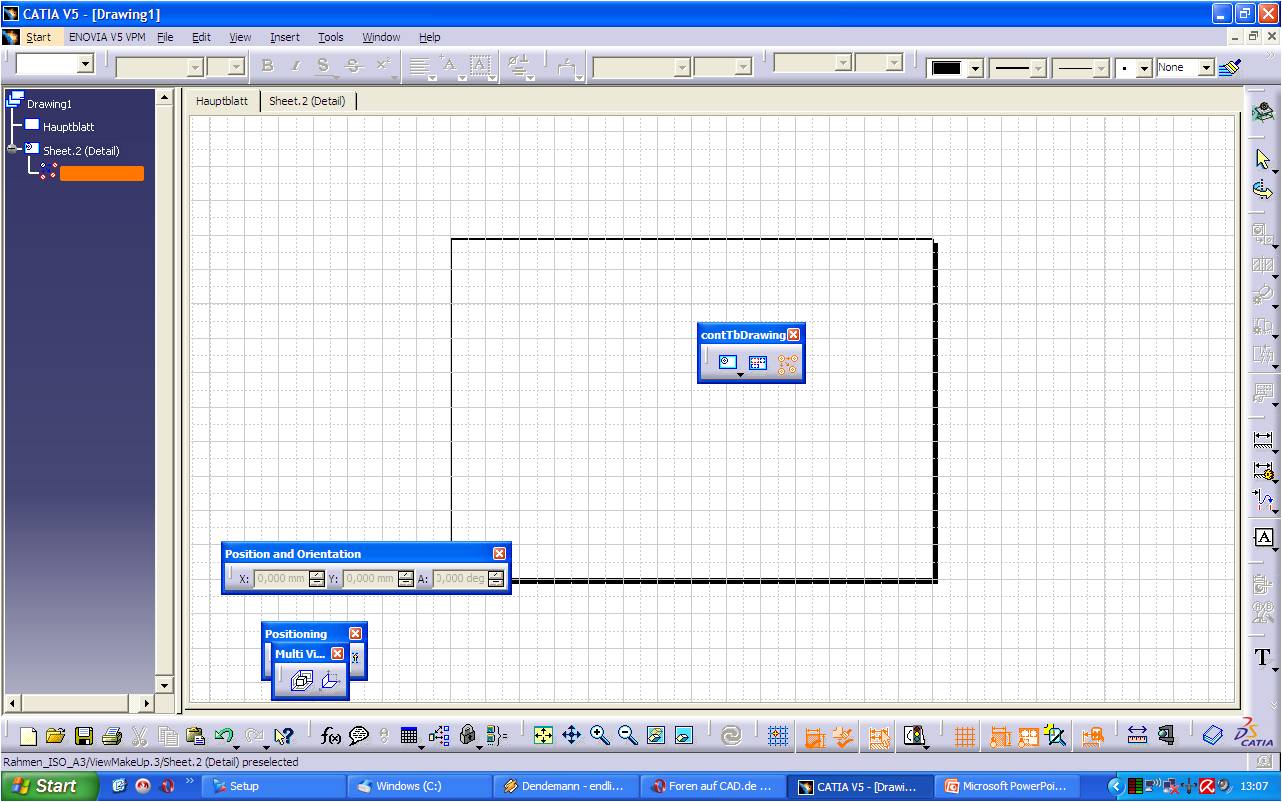The width and height of the screenshot is (1282, 802).
Task: Open the Start menu in CATIA
Action: coord(38,37)
